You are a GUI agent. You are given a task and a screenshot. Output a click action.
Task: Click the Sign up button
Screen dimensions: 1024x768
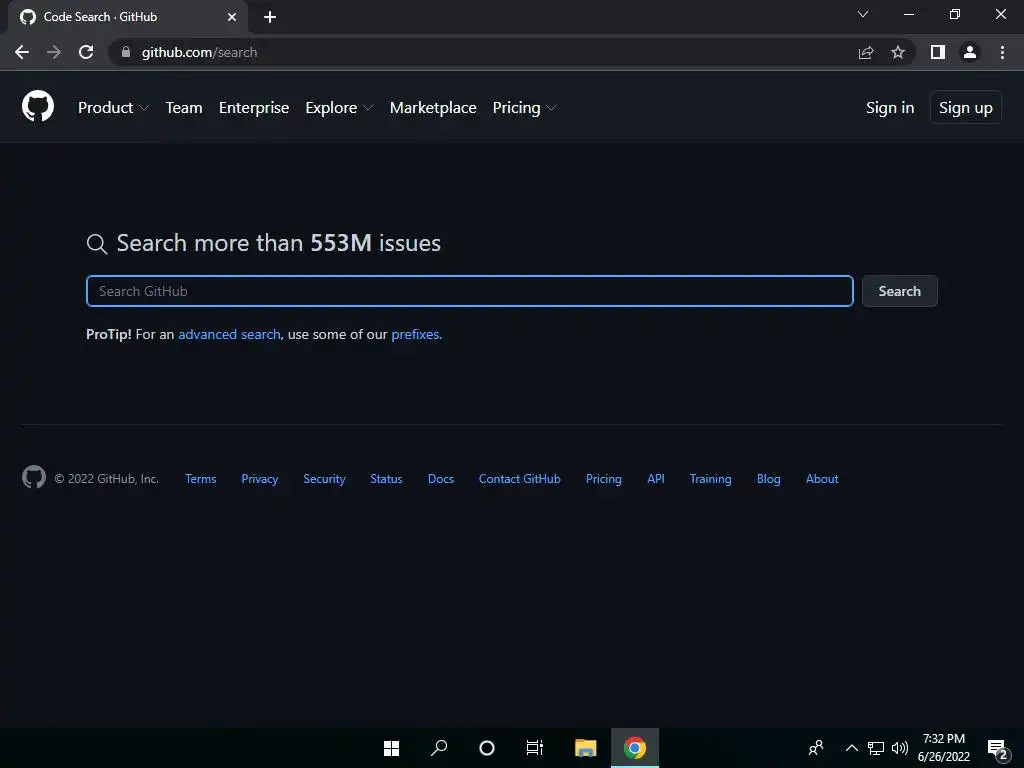(965, 108)
